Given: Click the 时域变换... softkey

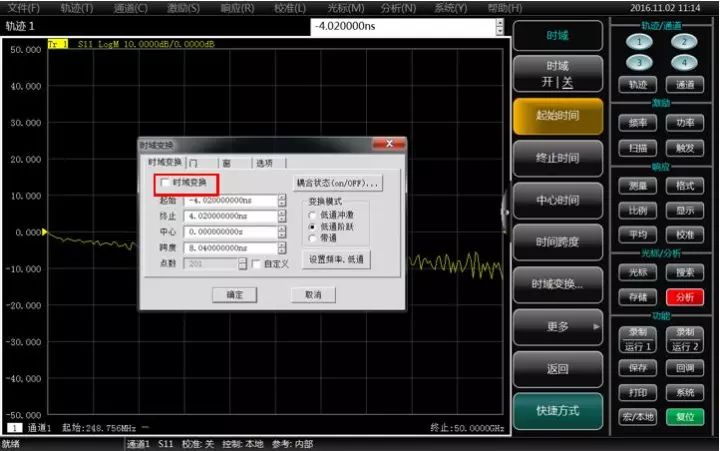Looking at the screenshot, I should [557, 285].
